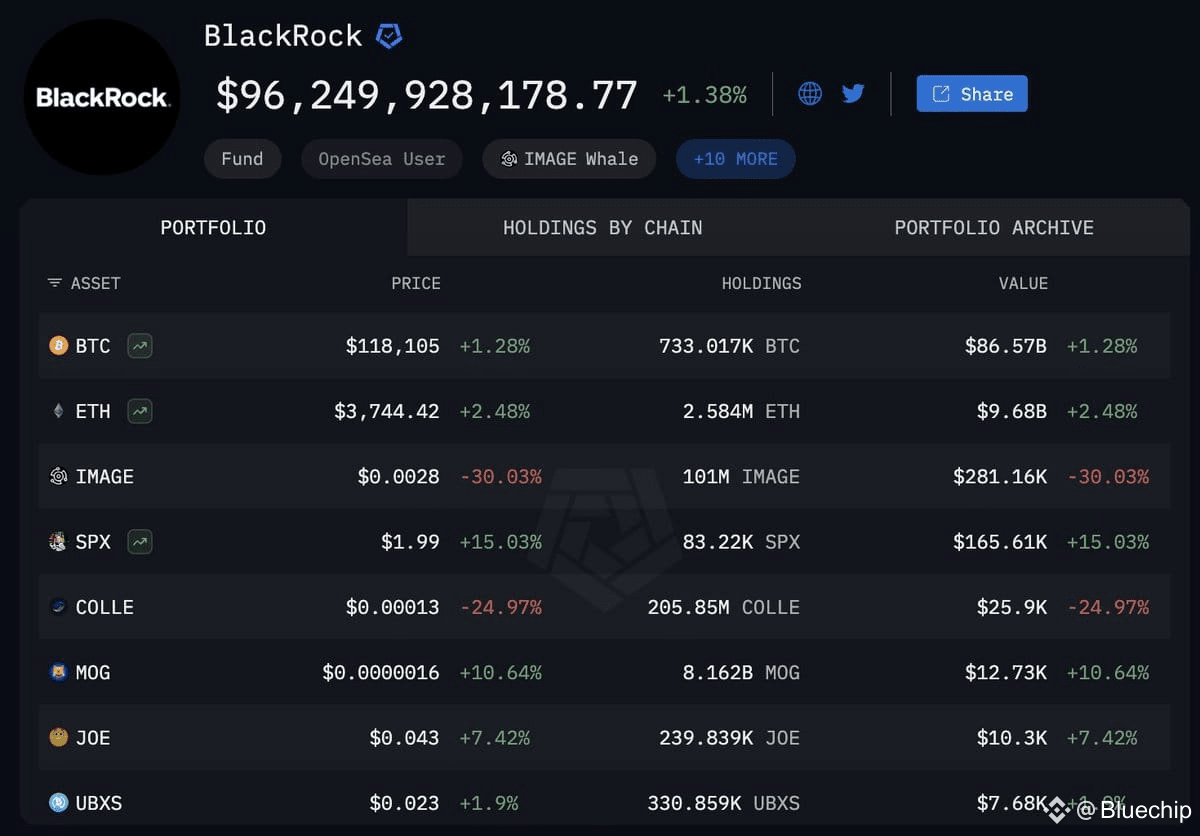This screenshot has width=1200, height=836.
Task: Switch to the PORTFOLIO tab
Action: [x=213, y=228]
